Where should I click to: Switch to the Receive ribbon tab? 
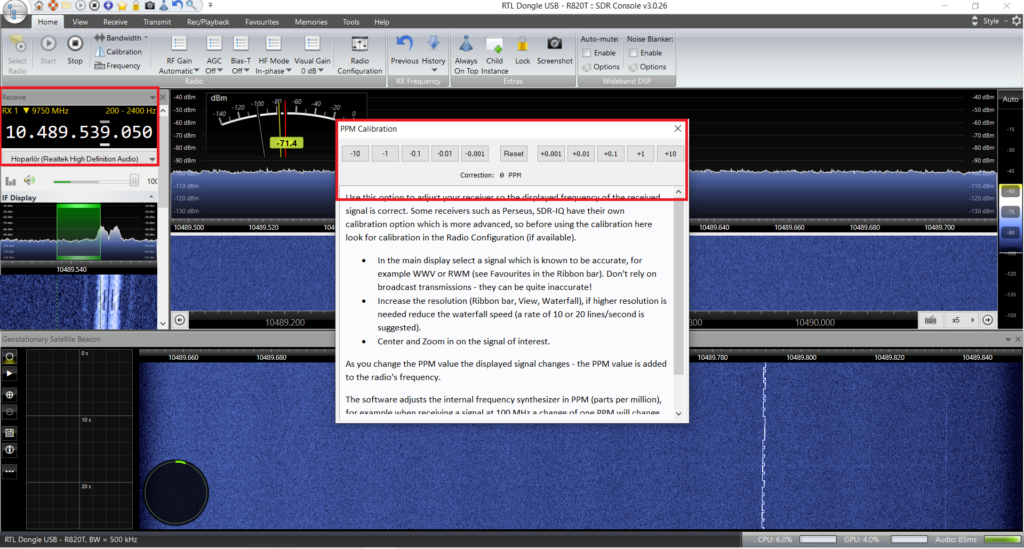tap(115, 21)
